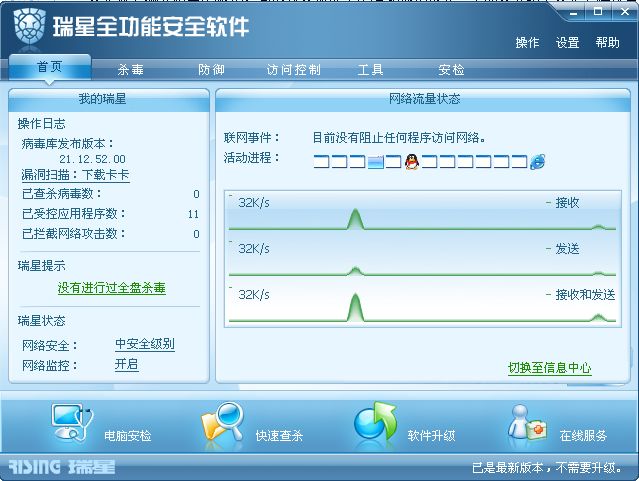Select the window icon just right of QQ penguin
This screenshot has height=481, width=639.
tap(430, 162)
